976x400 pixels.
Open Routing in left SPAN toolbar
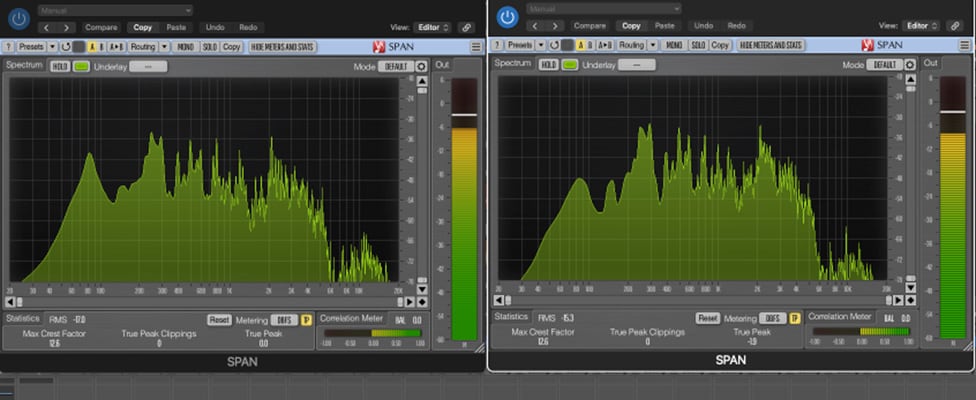point(143,47)
